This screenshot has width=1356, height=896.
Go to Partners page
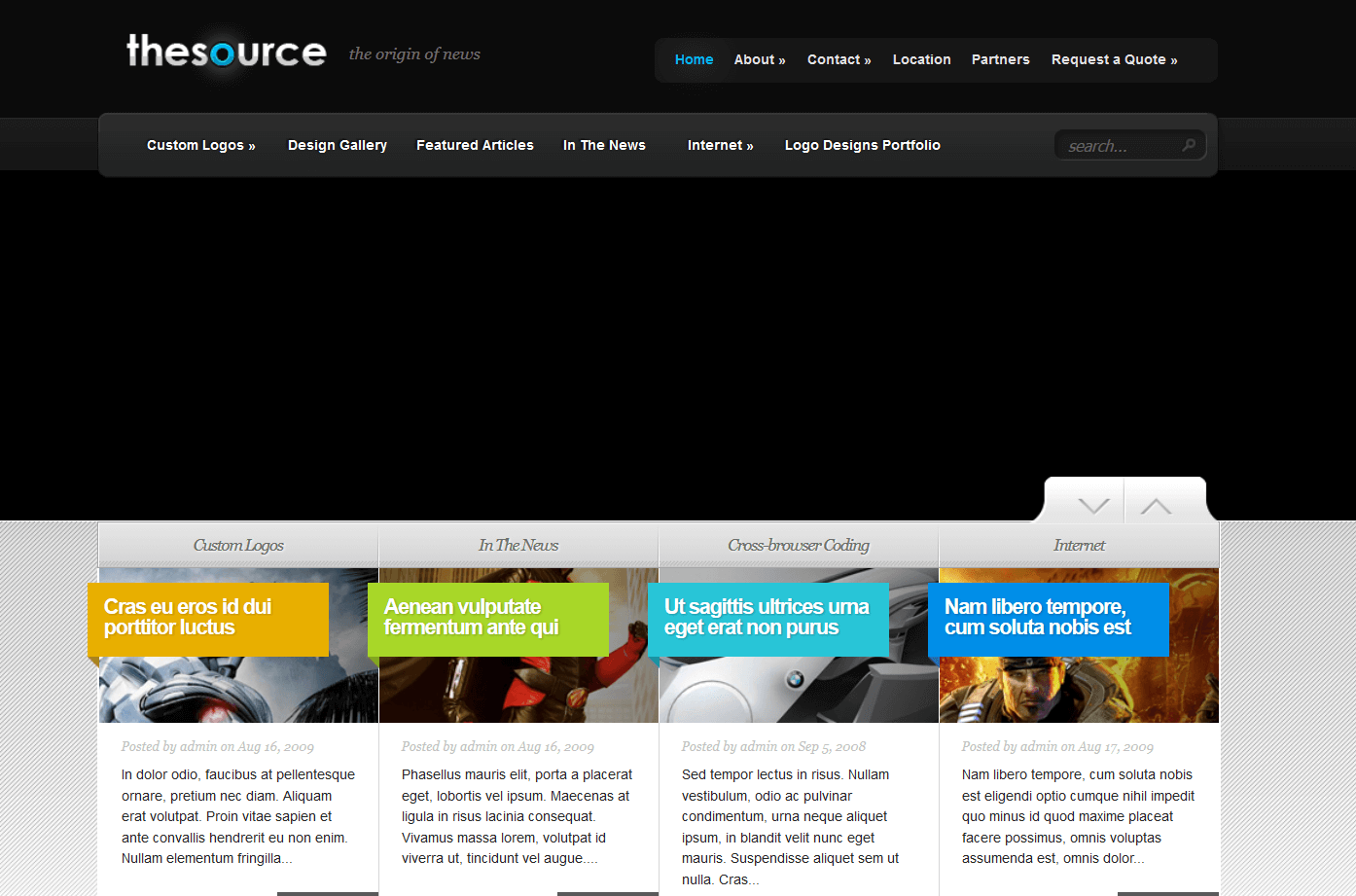[1000, 59]
